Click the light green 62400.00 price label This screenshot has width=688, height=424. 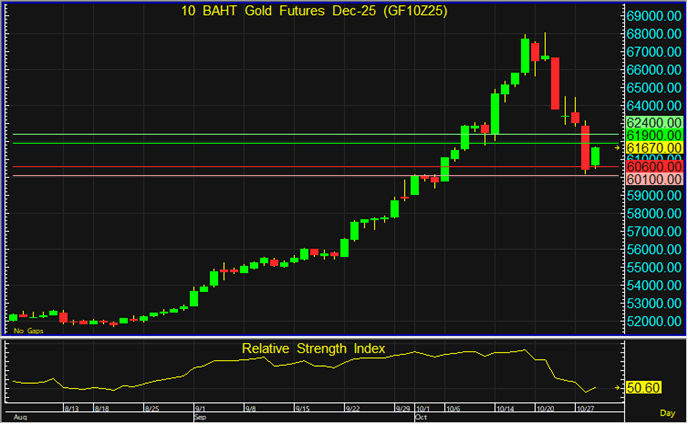pos(653,119)
